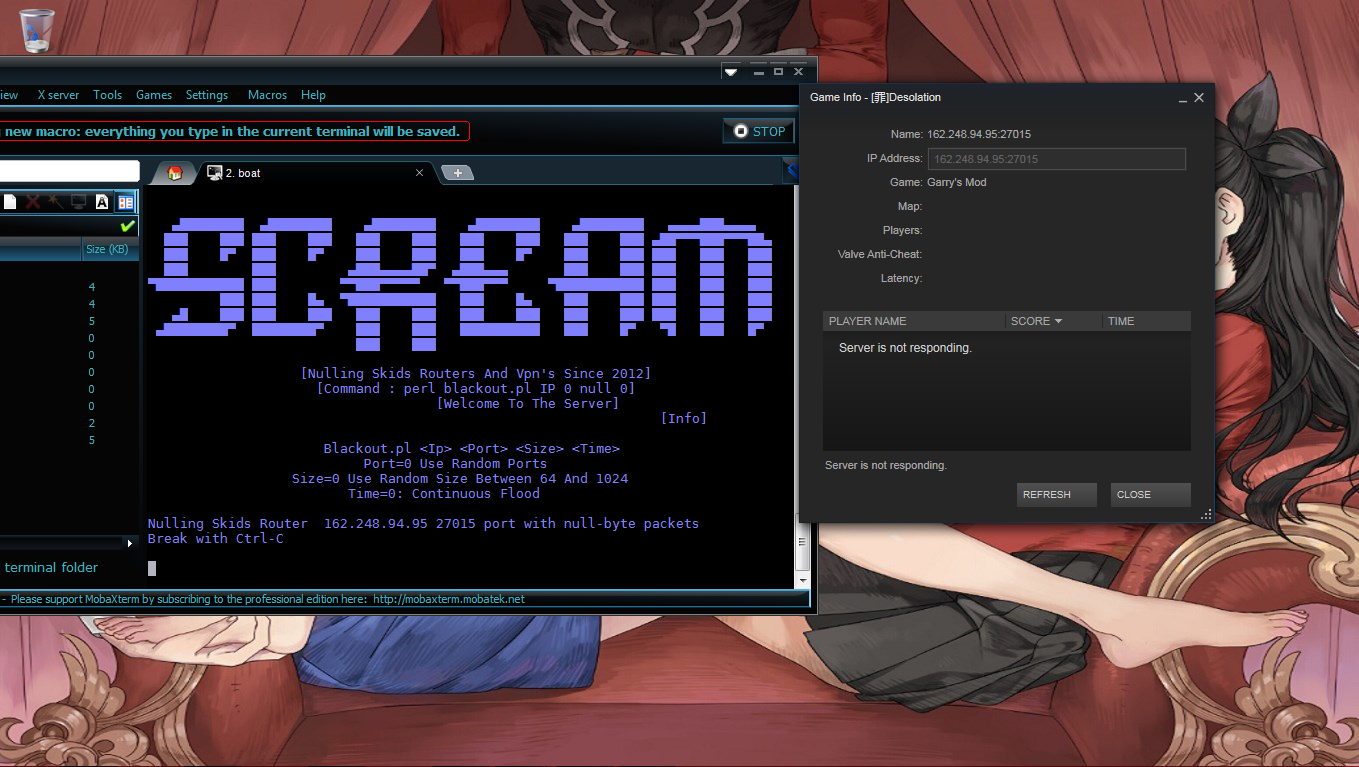Stop the macro recording
Image resolution: width=1359 pixels, height=767 pixels.
click(x=759, y=131)
